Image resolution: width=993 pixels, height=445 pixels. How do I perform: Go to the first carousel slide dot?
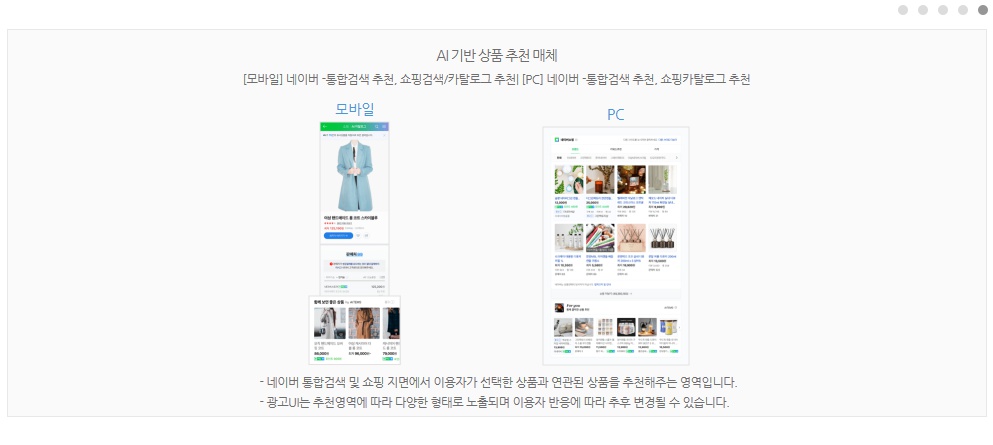point(903,9)
